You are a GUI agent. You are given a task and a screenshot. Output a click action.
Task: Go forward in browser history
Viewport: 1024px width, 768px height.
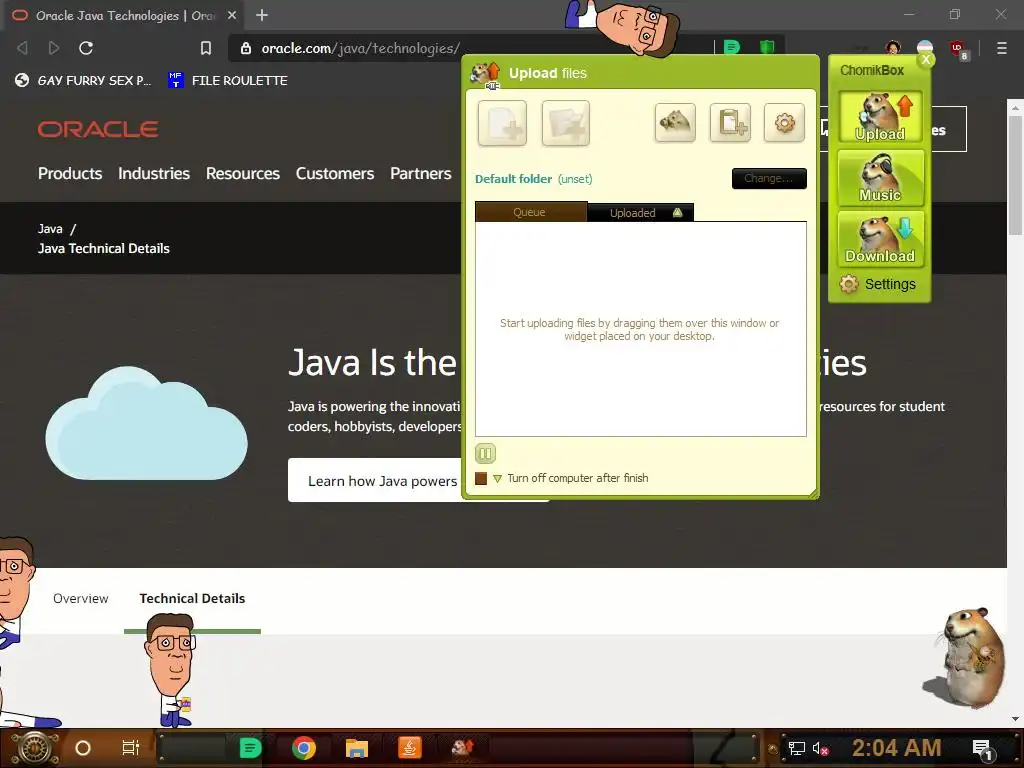coord(54,48)
